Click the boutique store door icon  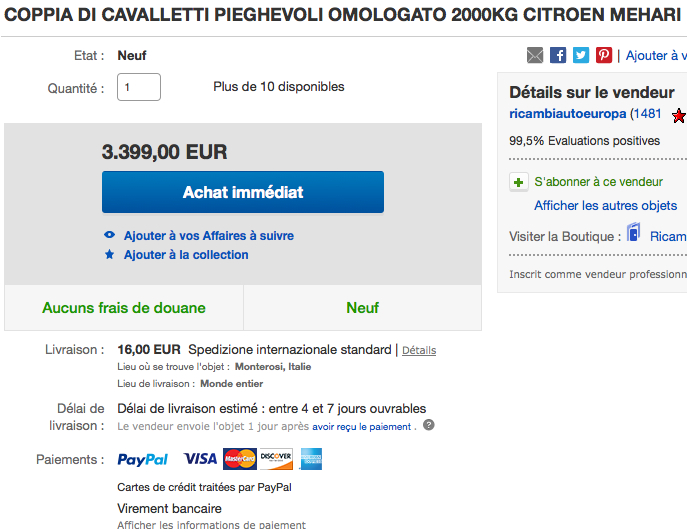pos(634,232)
